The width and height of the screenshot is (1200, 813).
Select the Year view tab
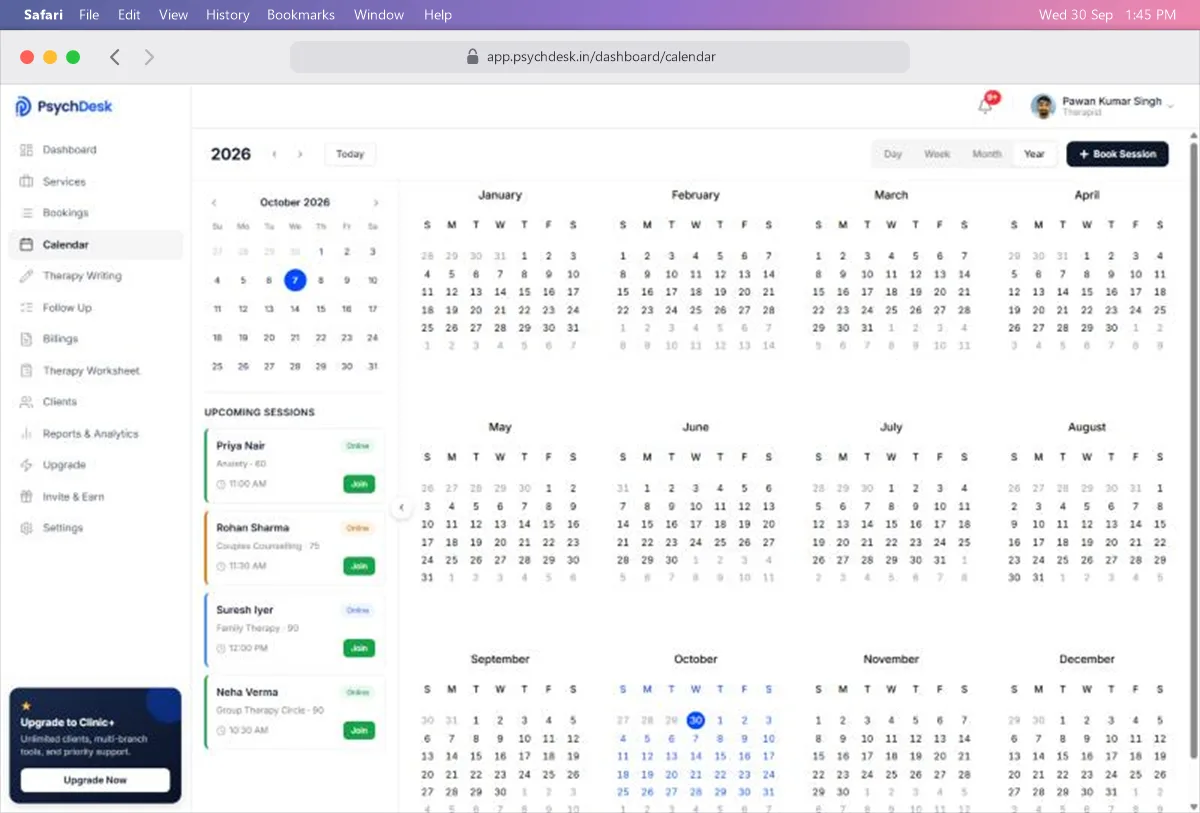point(1035,154)
